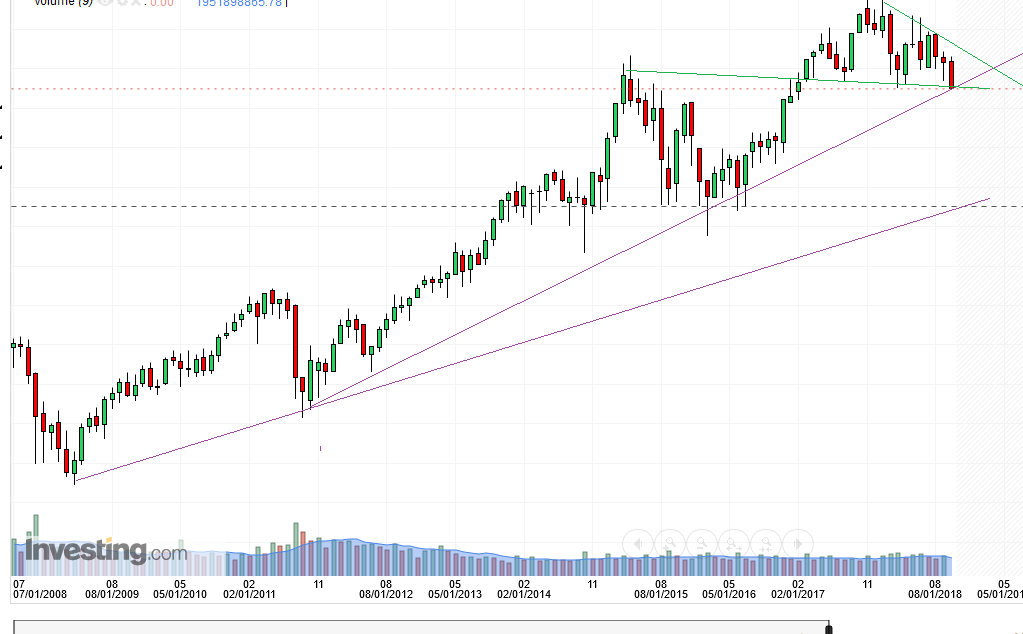This screenshot has height=634, width=1023.
Task: Click the 08/01/2015 date label on time axis
Action: click(660, 594)
